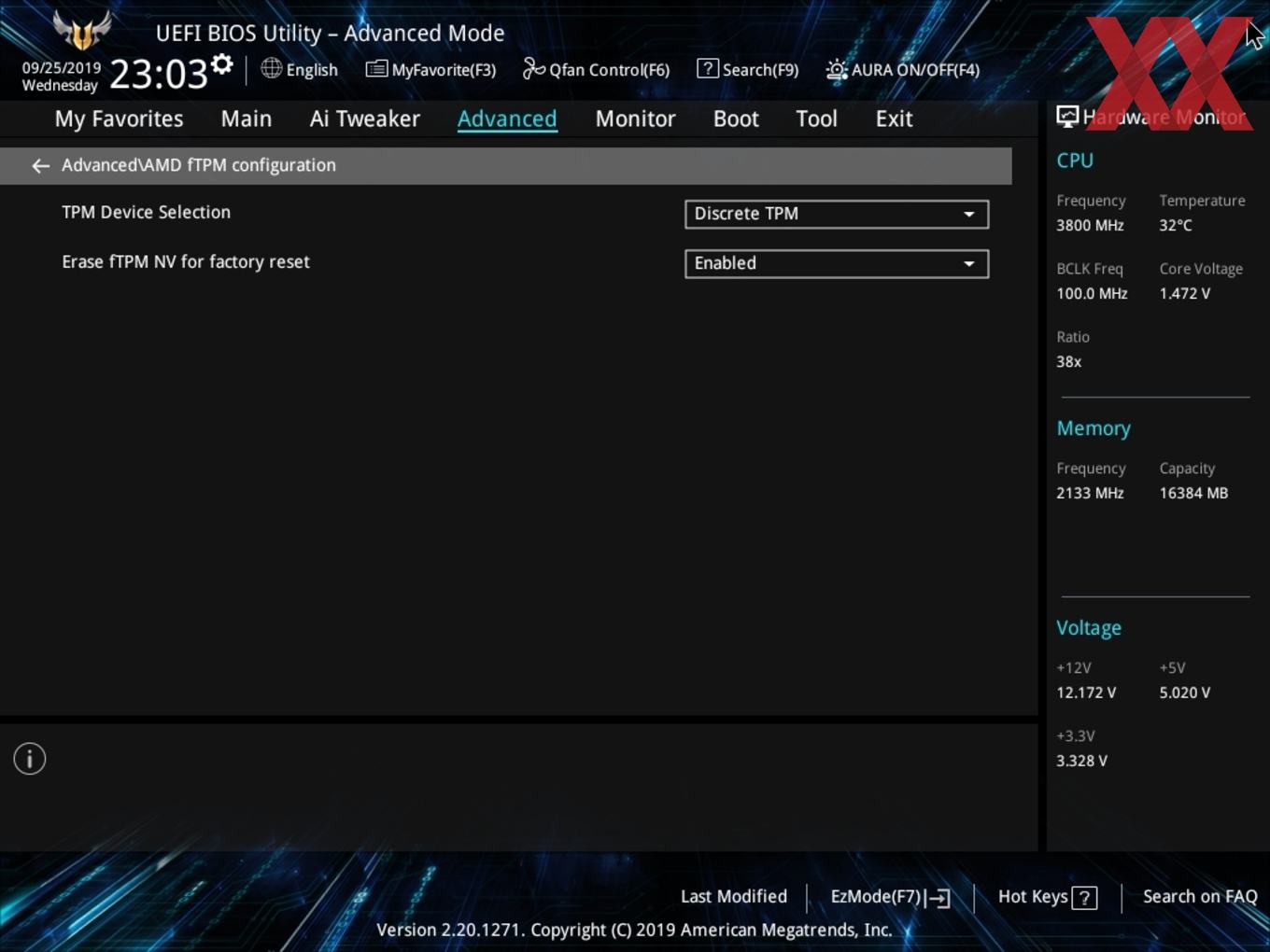This screenshot has width=1270, height=952.
Task: Open the Tool tab
Action: pos(816,119)
